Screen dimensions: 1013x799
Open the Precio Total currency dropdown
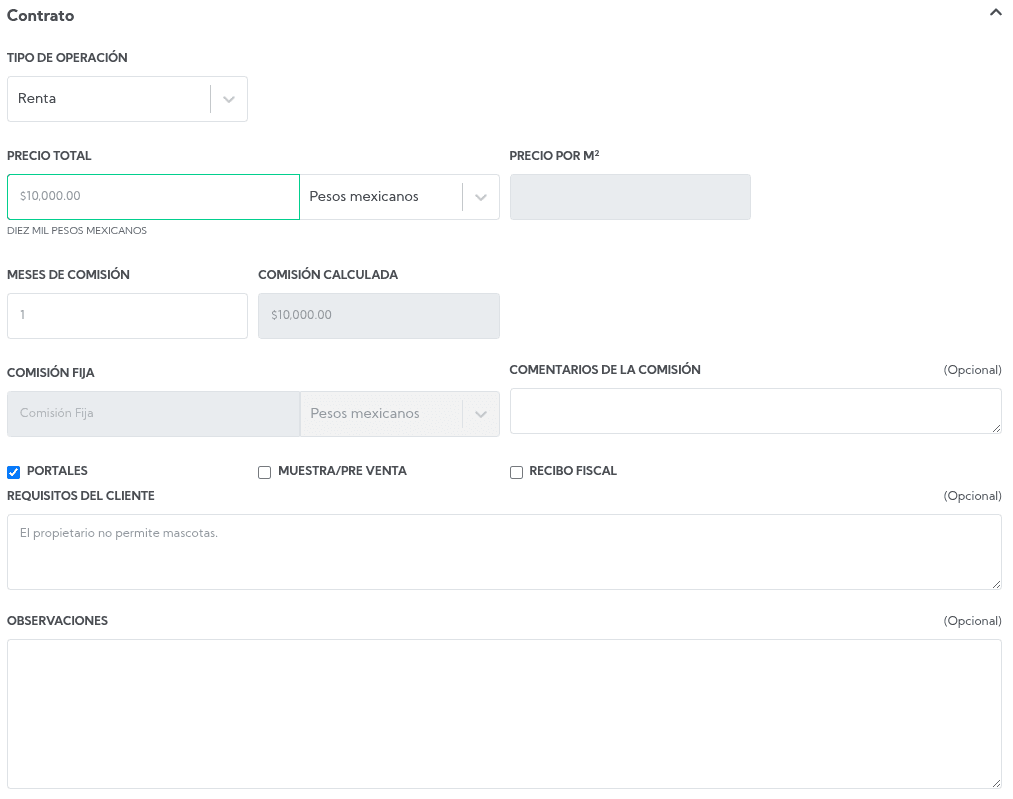pos(399,197)
